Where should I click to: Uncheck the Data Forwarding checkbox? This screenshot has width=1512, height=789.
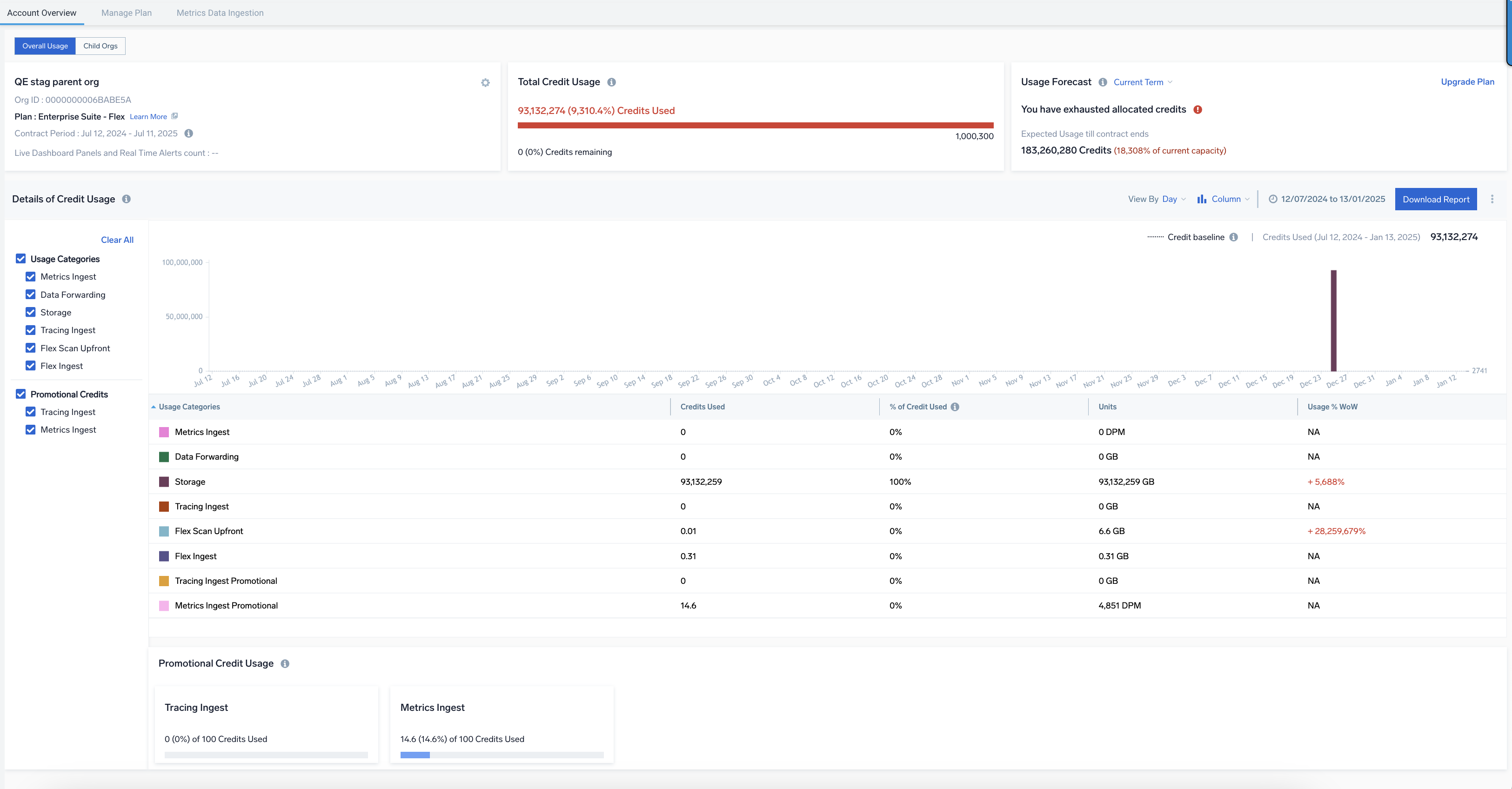click(x=31, y=294)
